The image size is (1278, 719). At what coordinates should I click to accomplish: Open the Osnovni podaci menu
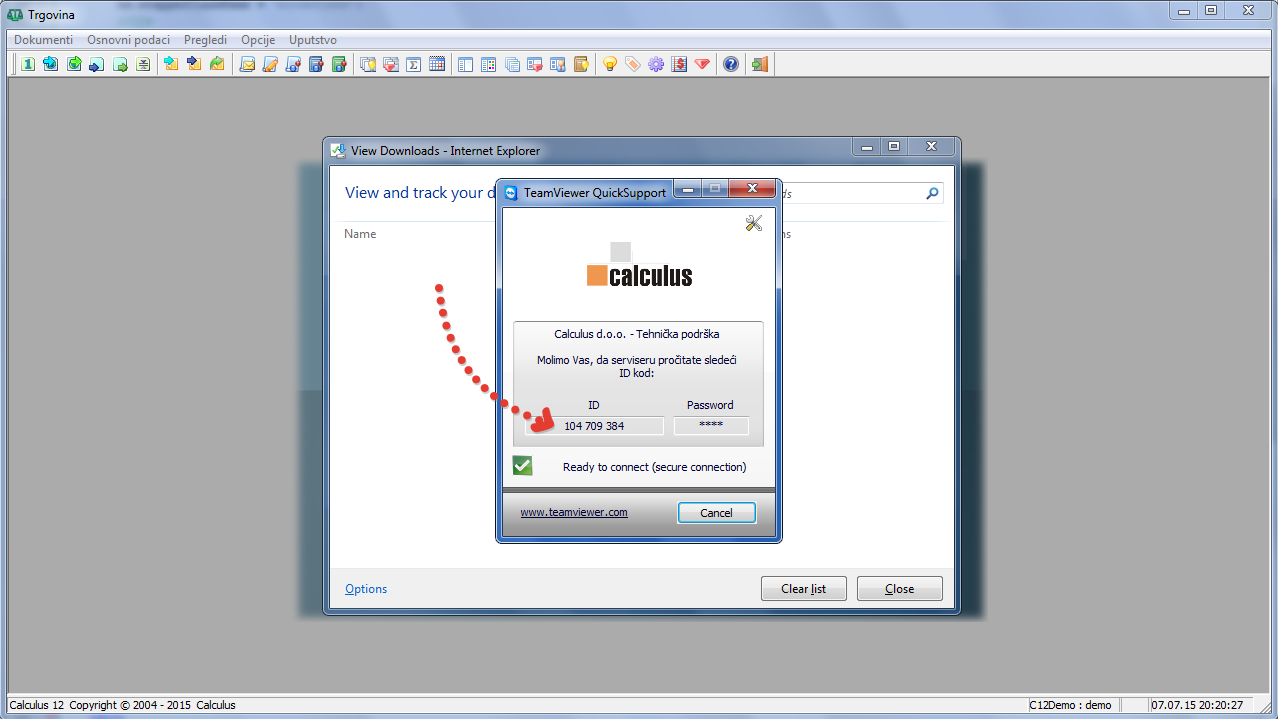[128, 40]
